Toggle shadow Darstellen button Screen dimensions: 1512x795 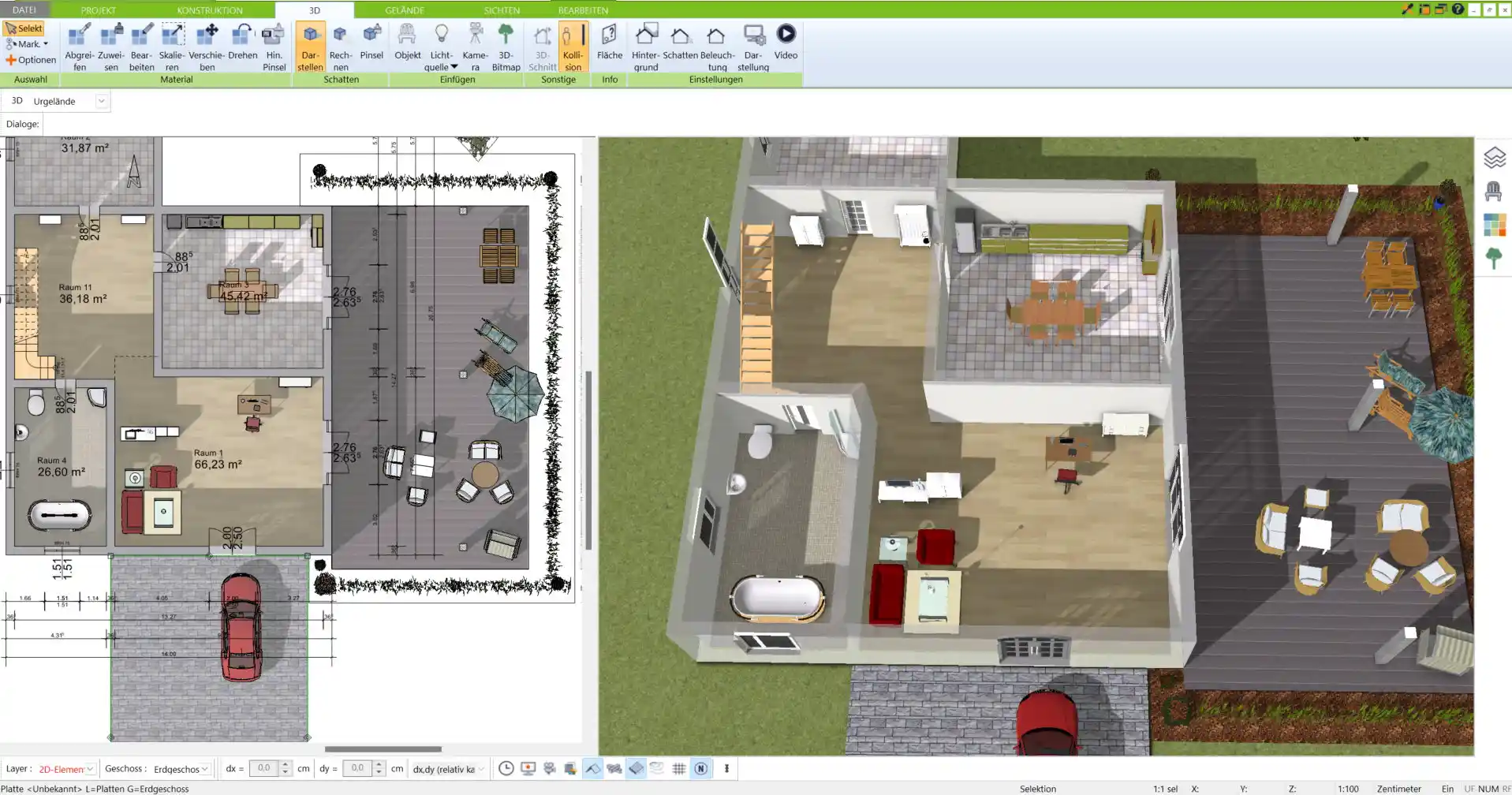pyautogui.click(x=310, y=47)
